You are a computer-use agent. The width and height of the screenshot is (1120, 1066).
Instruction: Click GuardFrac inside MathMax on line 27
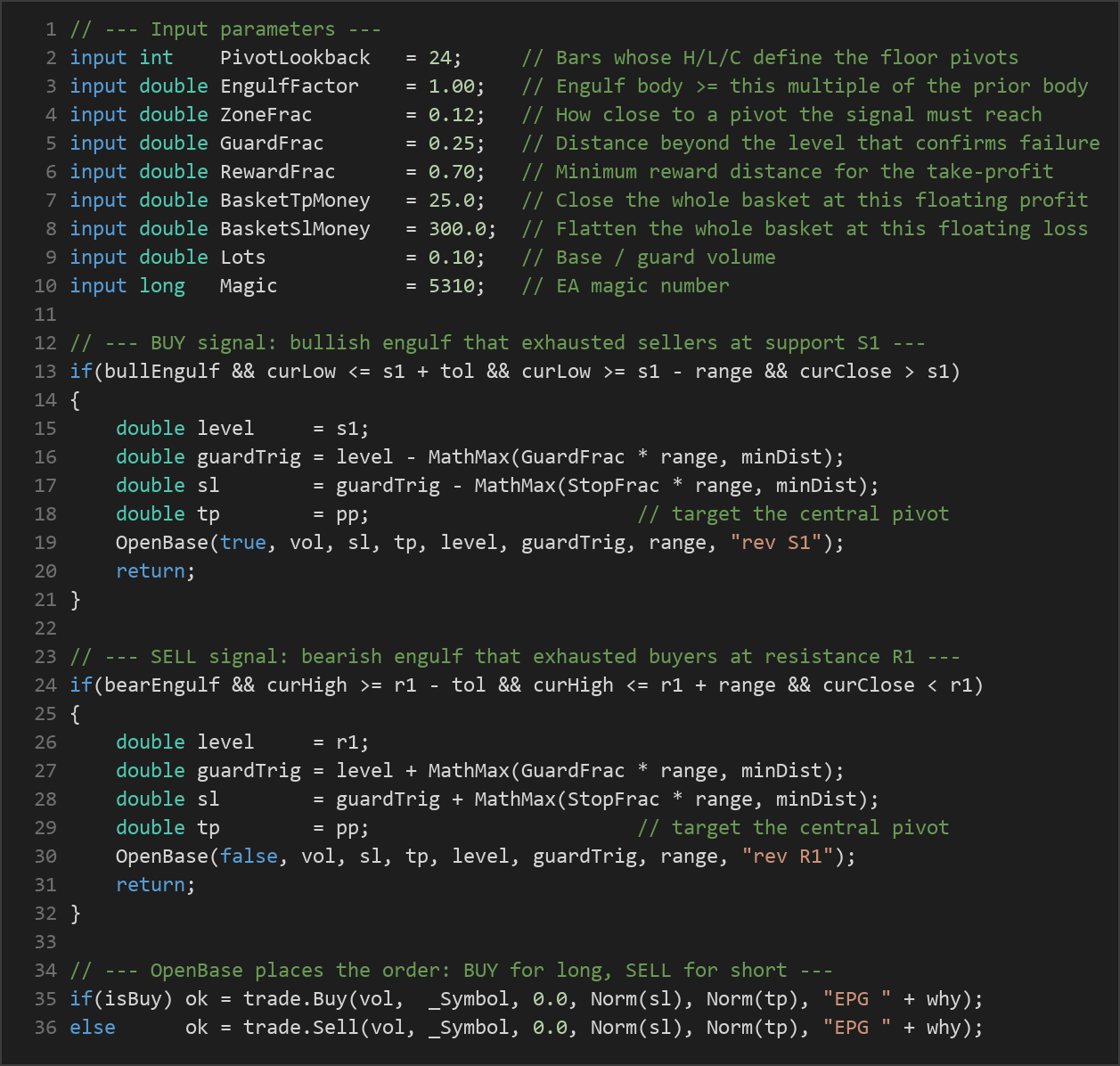[573, 770]
